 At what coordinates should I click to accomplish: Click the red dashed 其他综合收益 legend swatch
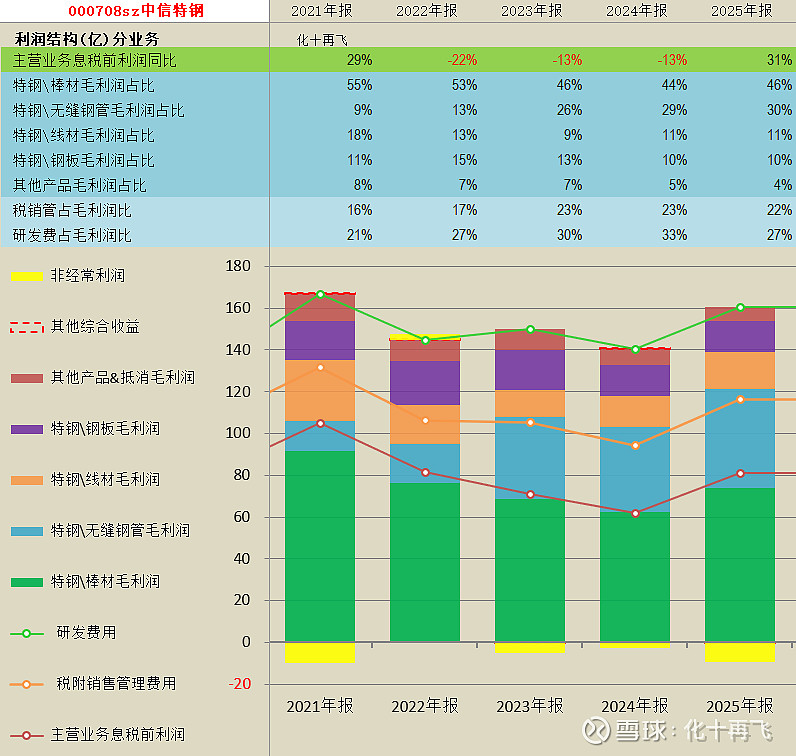coord(27,327)
